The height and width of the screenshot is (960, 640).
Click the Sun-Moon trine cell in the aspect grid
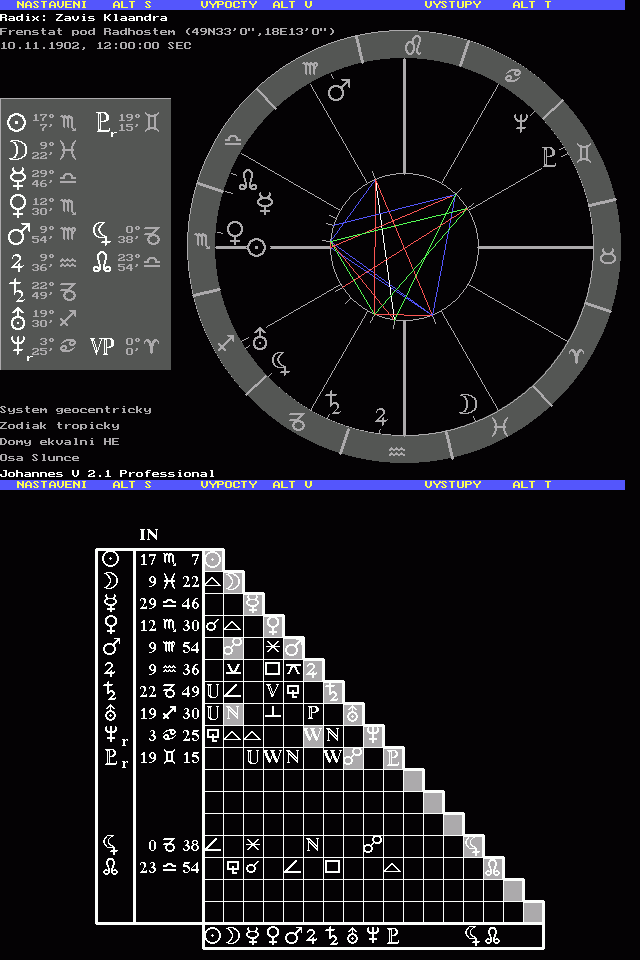(x=213, y=580)
